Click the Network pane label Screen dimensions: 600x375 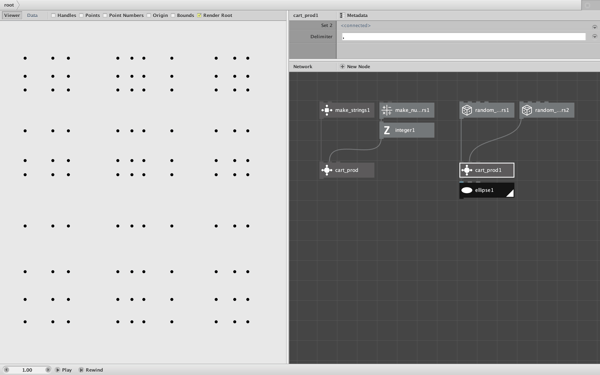coord(302,67)
